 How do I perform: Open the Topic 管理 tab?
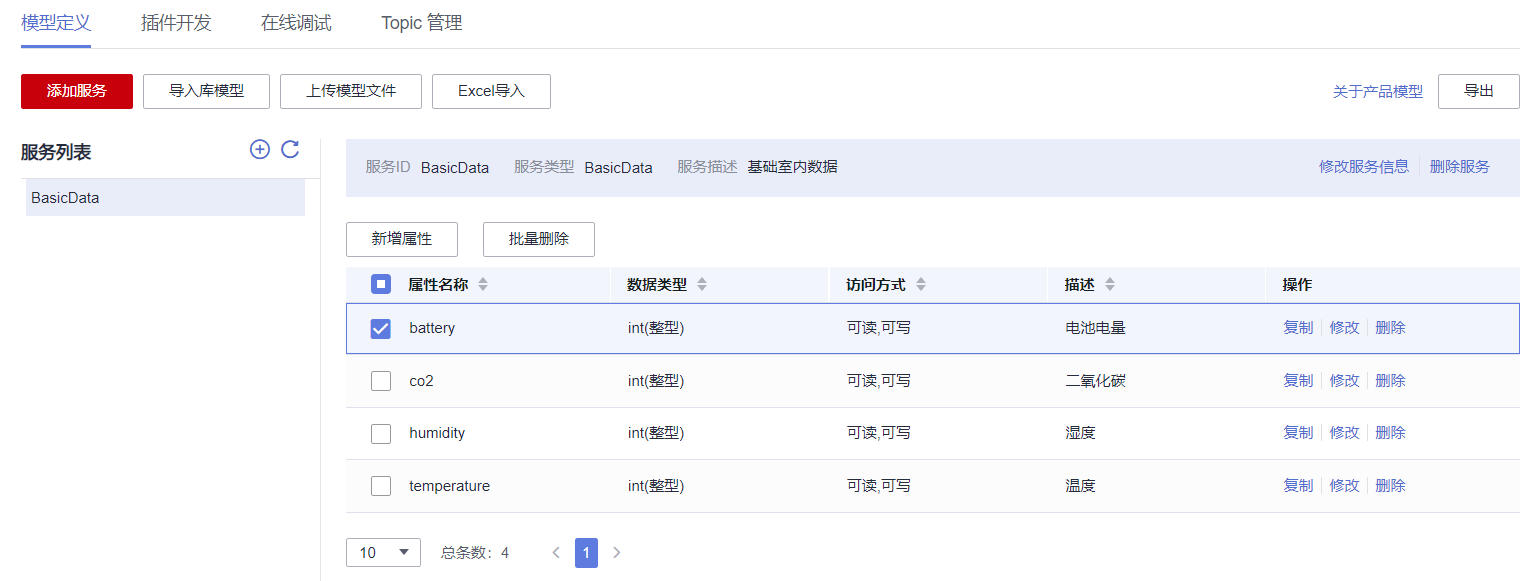[x=422, y=23]
